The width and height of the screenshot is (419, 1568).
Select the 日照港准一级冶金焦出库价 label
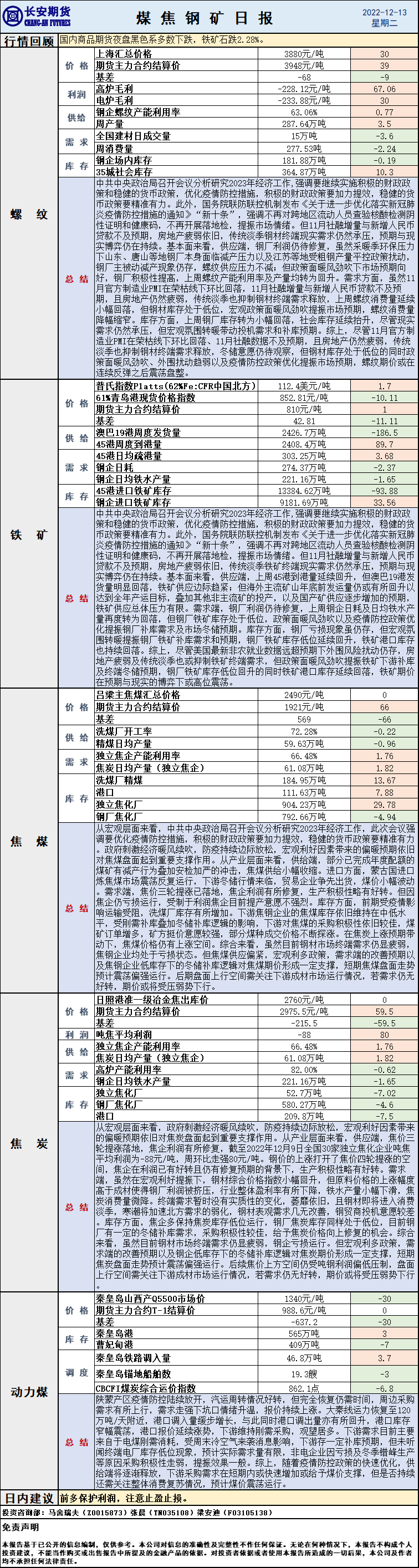tap(151, 1000)
